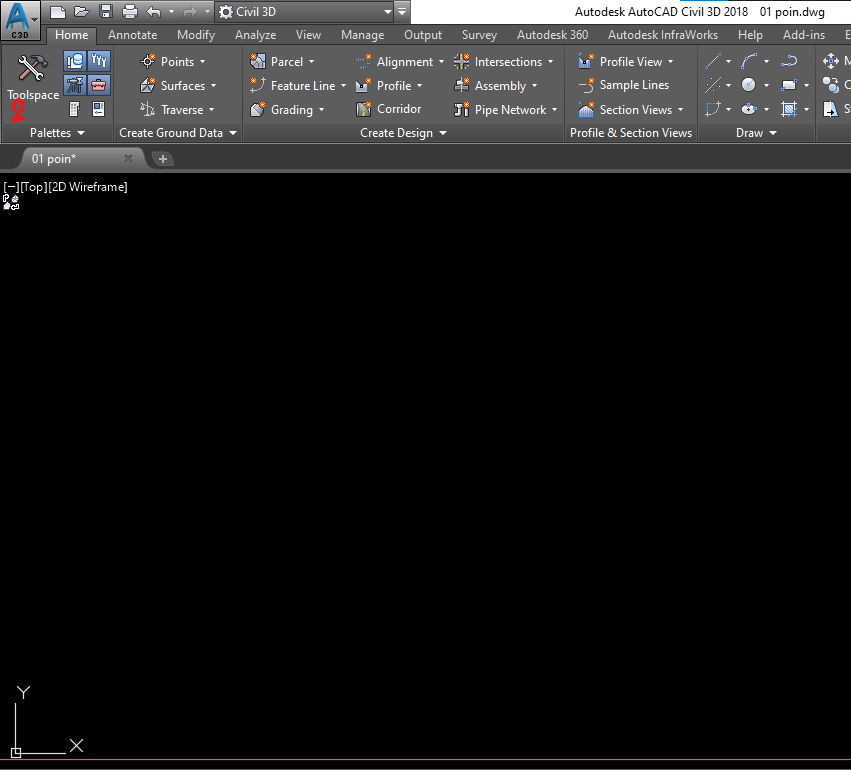Open the red Toolbox palette
The height and width of the screenshot is (770, 851).
(98, 85)
